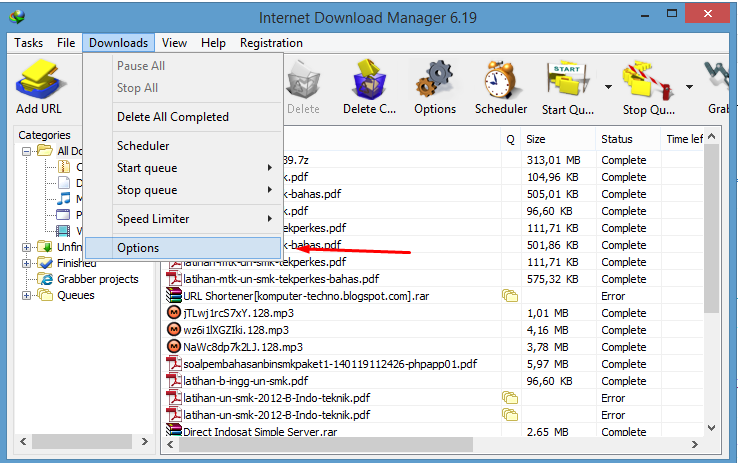Screen dimensions: 738x463
Task: Click the queue icon in the URL Shortener row
Action: [510, 295]
